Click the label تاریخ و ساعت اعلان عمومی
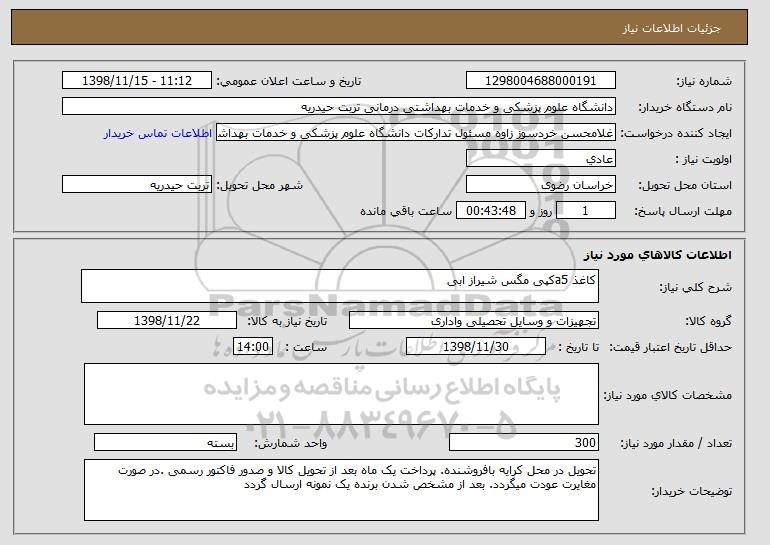 pos(289,82)
